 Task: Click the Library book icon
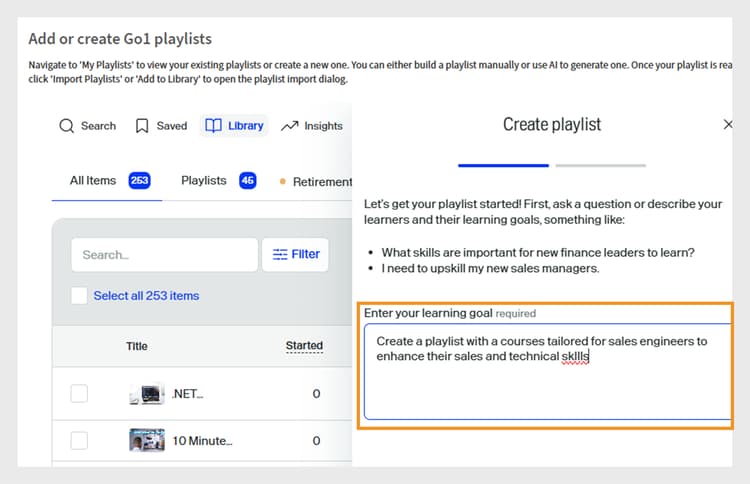pos(213,125)
